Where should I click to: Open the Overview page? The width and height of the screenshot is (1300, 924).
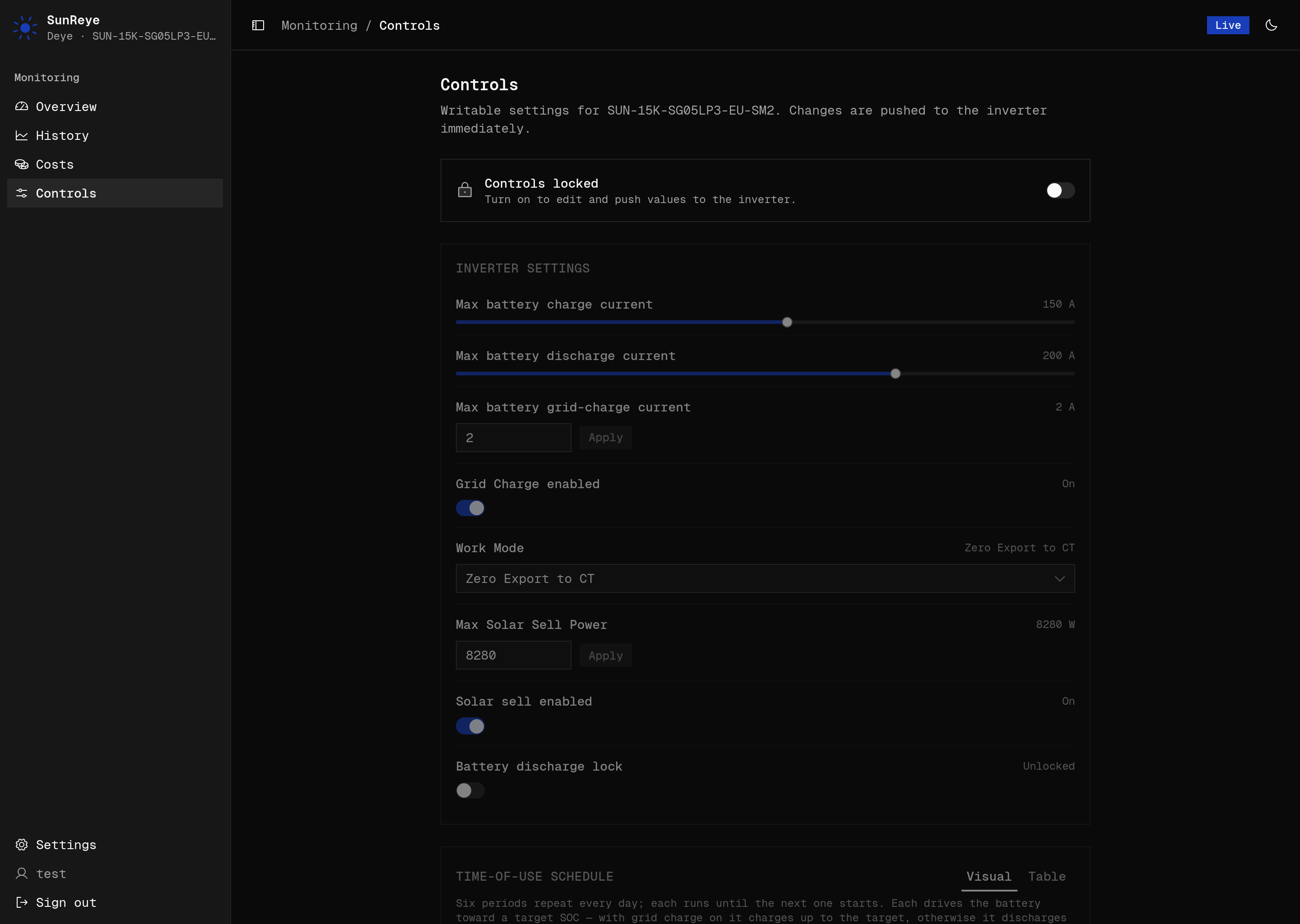coord(115,106)
